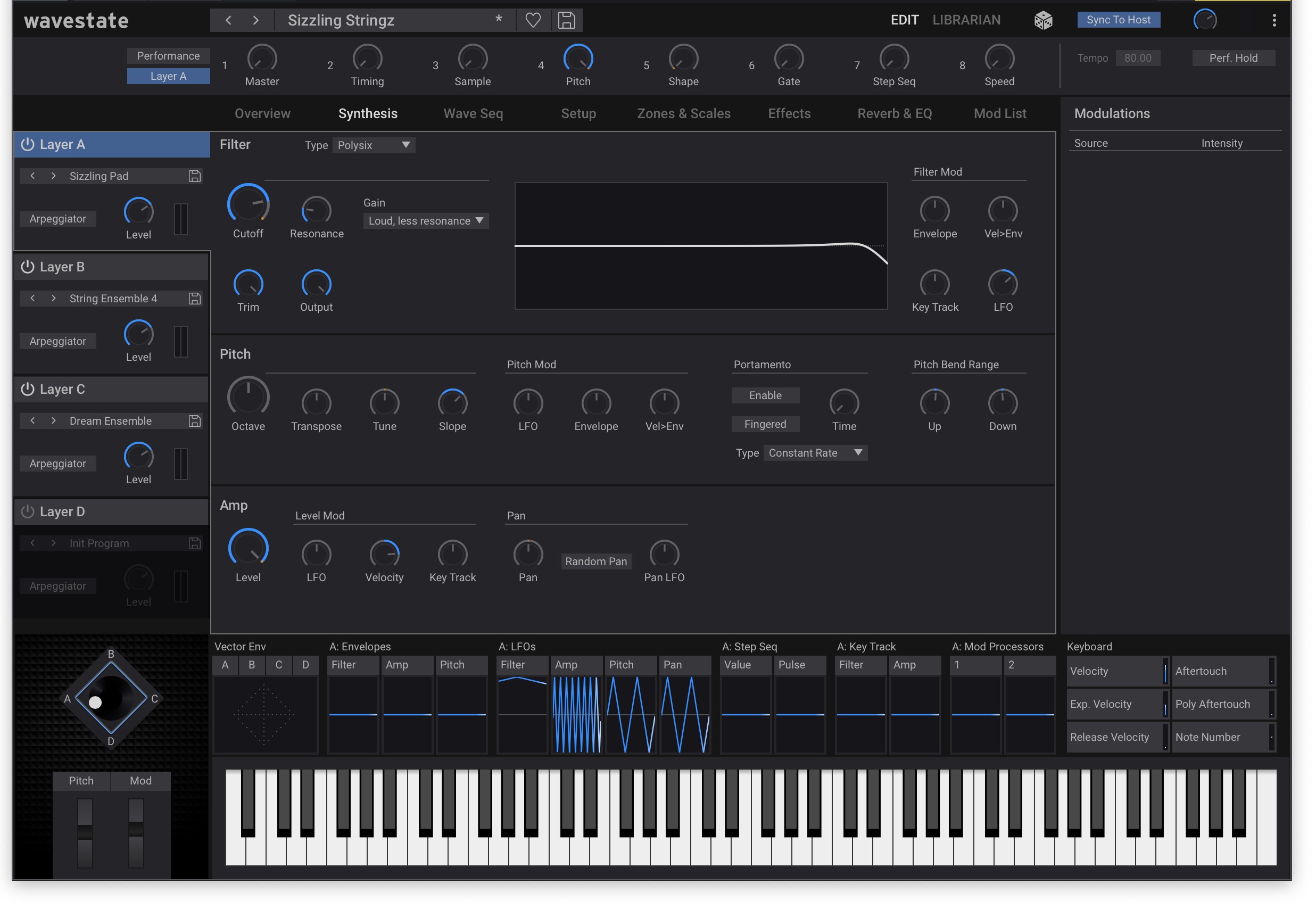The image size is (1316, 909).
Task: Toggle Portamento Enable button
Action: [x=765, y=395]
